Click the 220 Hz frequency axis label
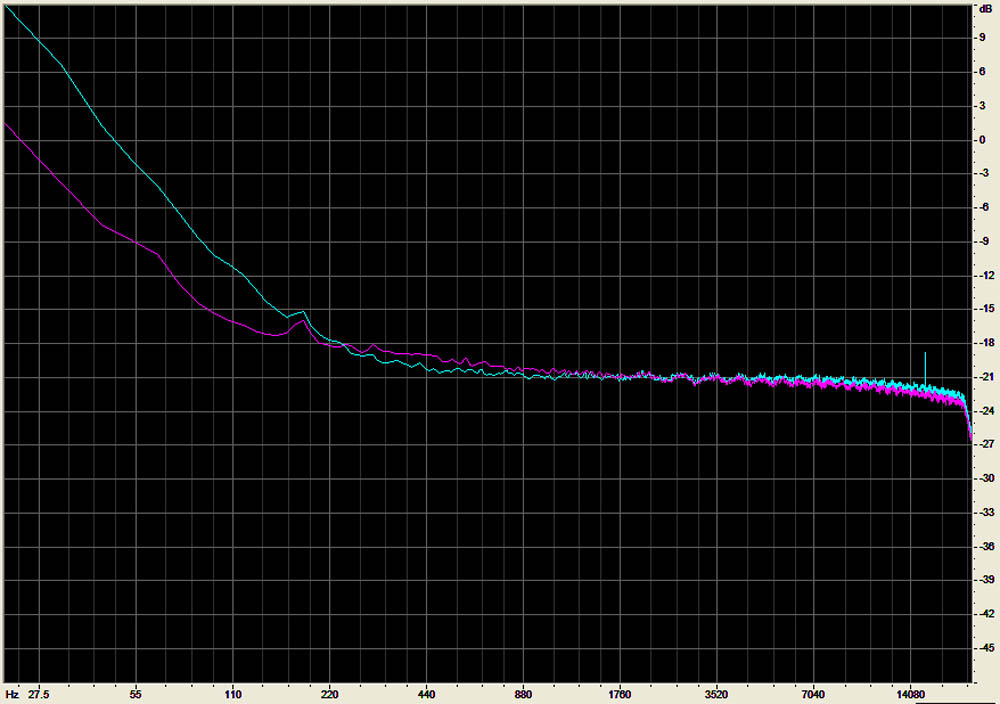Image resolution: width=1000 pixels, height=704 pixels. (x=330, y=694)
